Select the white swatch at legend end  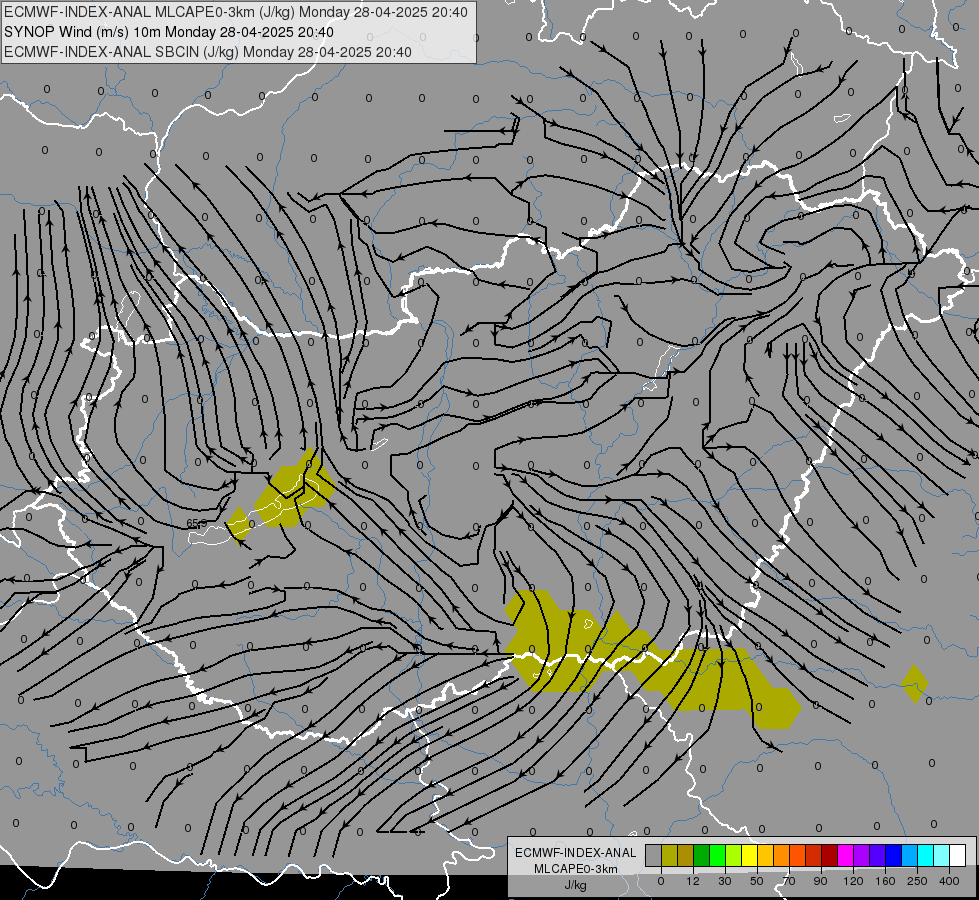[x=957, y=855]
